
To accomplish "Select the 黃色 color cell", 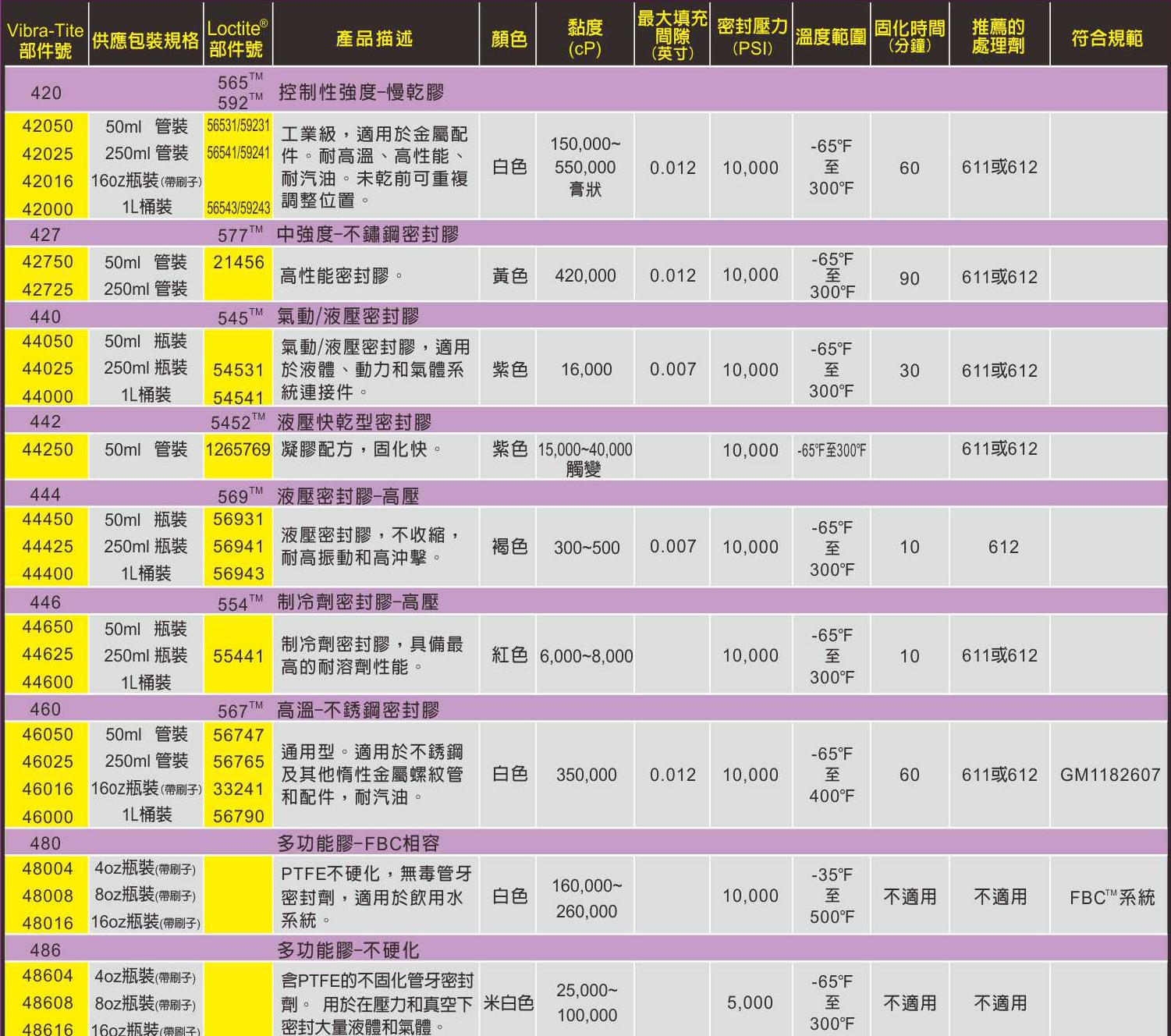I will coord(509,275).
